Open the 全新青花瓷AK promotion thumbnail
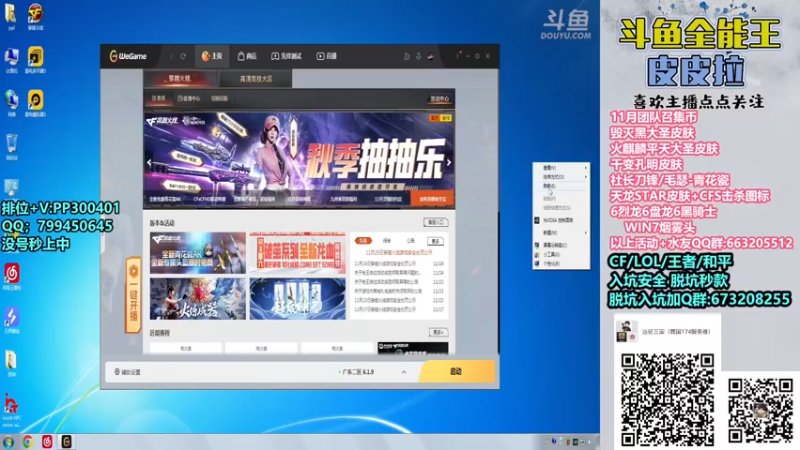The width and height of the screenshot is (800, 450). (x=198, y=253)
